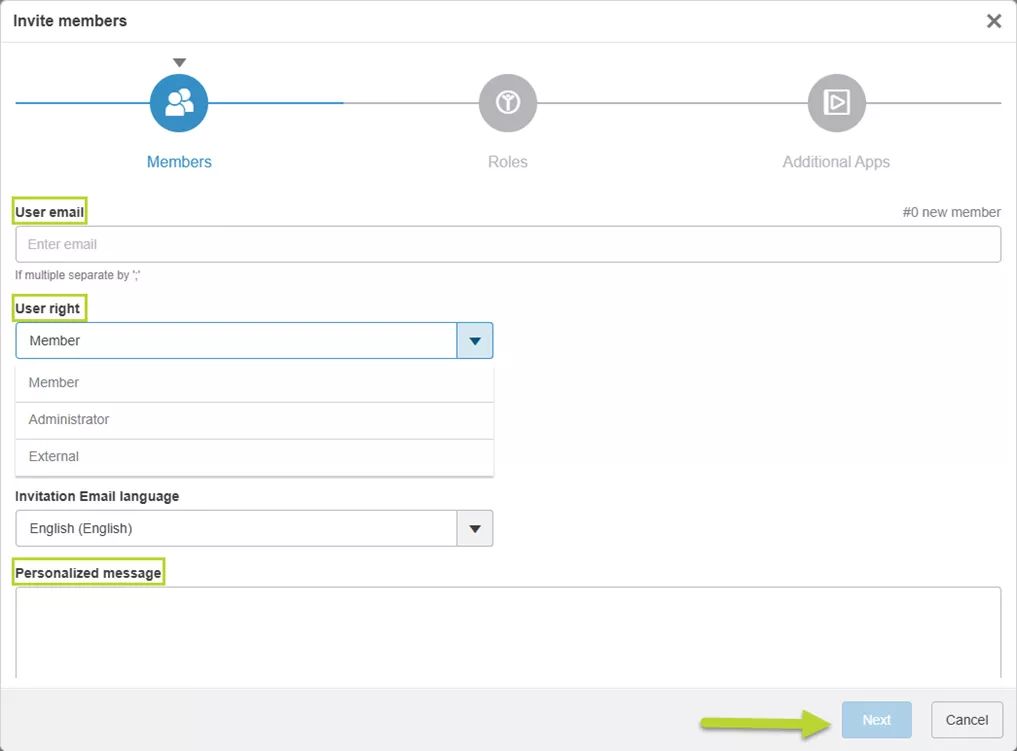Image resolution: width=1017 pixels, height=751 pixels.
Task: Click the Additional Apps step circle icon
Action: [836, 103]
